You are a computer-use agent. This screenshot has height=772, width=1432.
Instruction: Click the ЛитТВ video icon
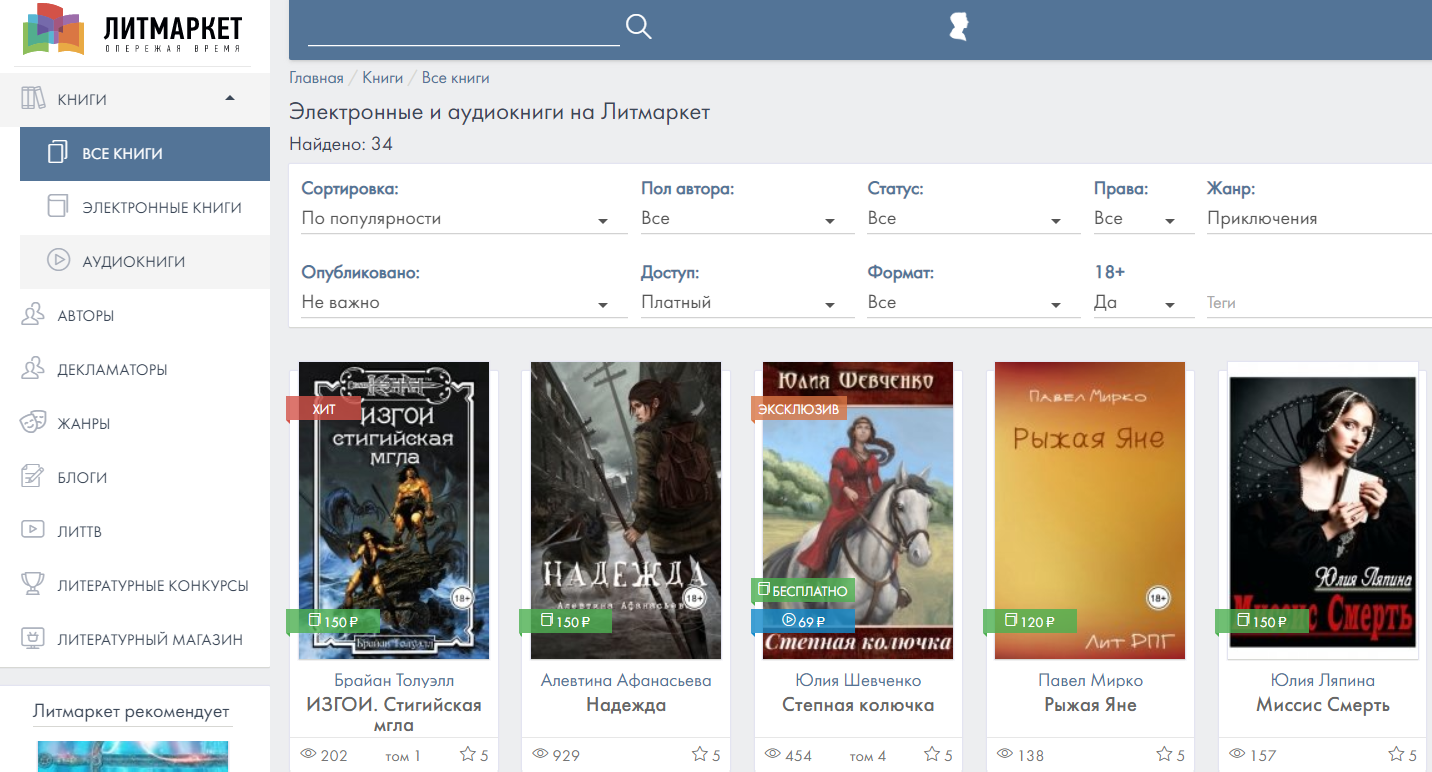coord(33,530)
